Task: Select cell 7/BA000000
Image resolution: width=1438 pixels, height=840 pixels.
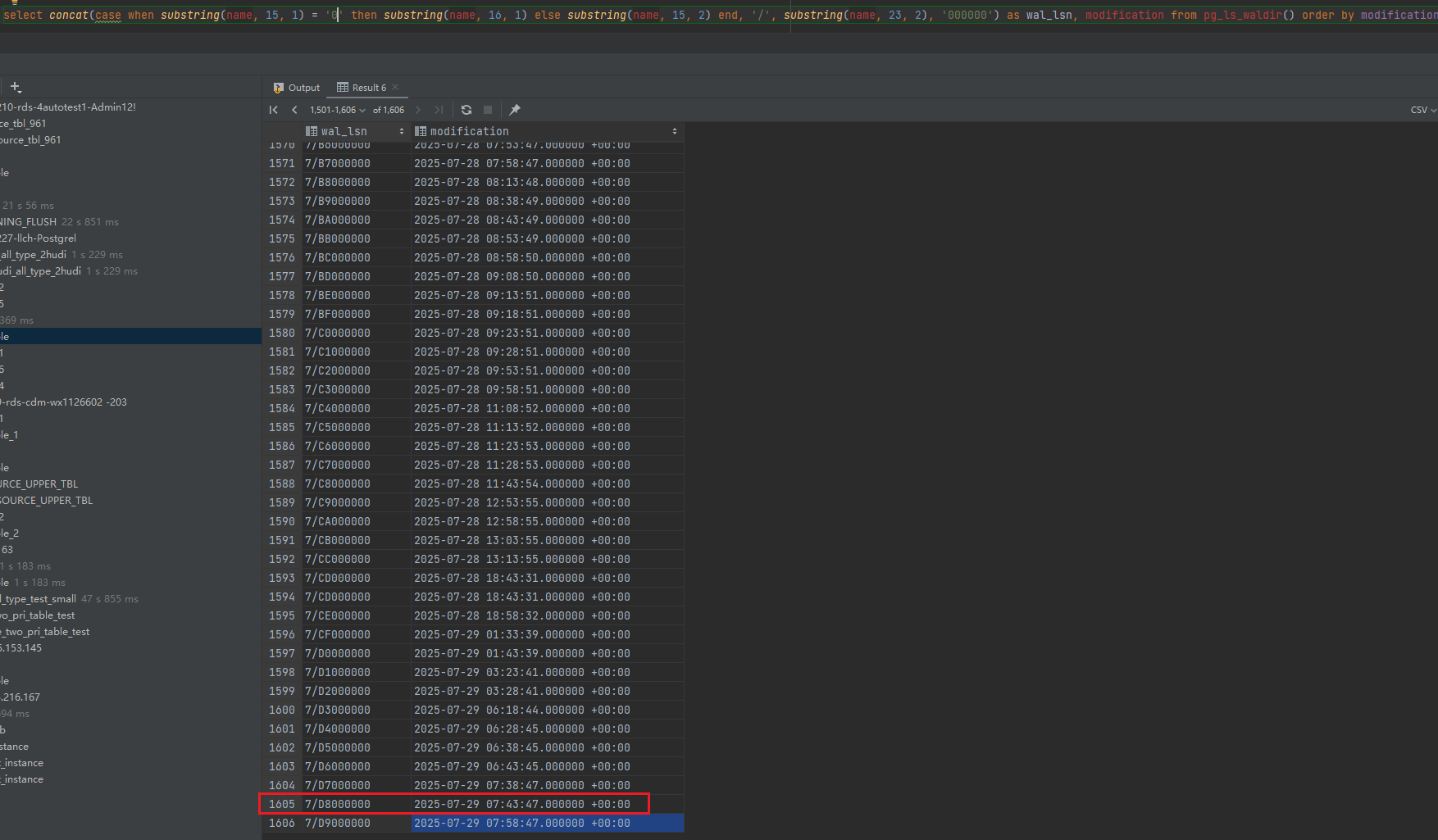Action: [x=356, y=220]
